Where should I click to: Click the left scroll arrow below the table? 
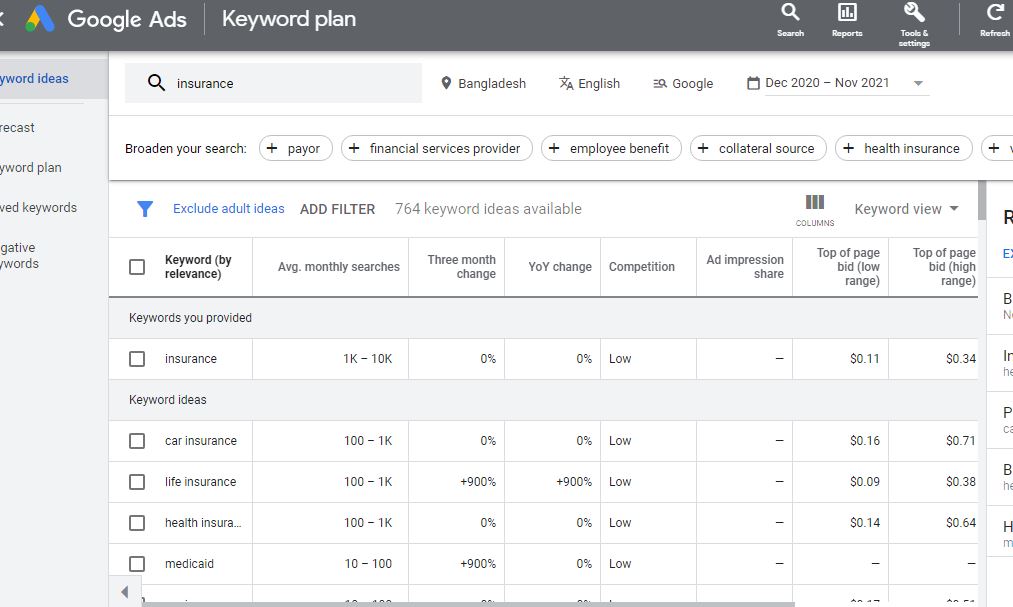click(125, 592)
